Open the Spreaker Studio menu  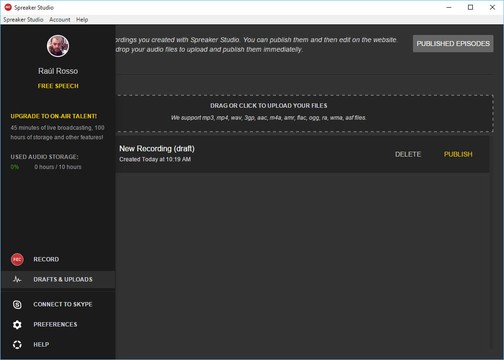(23, 20)
